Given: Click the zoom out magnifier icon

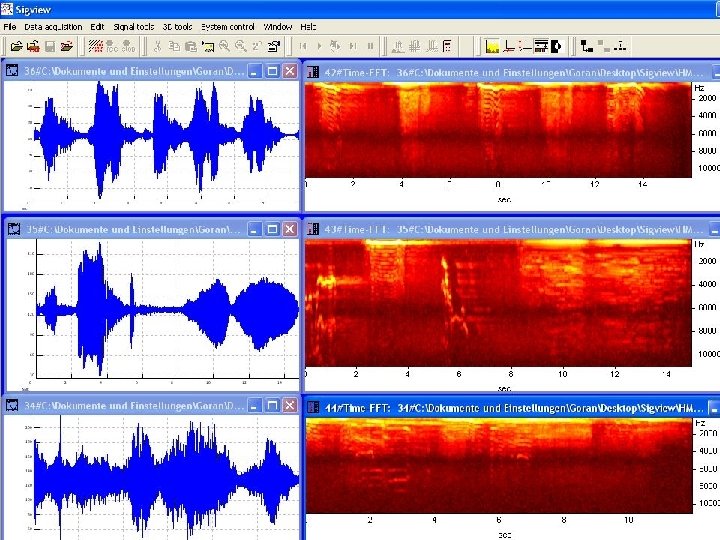Looking at the screenshot, I should pyautogui.click(x=241, y=46).
